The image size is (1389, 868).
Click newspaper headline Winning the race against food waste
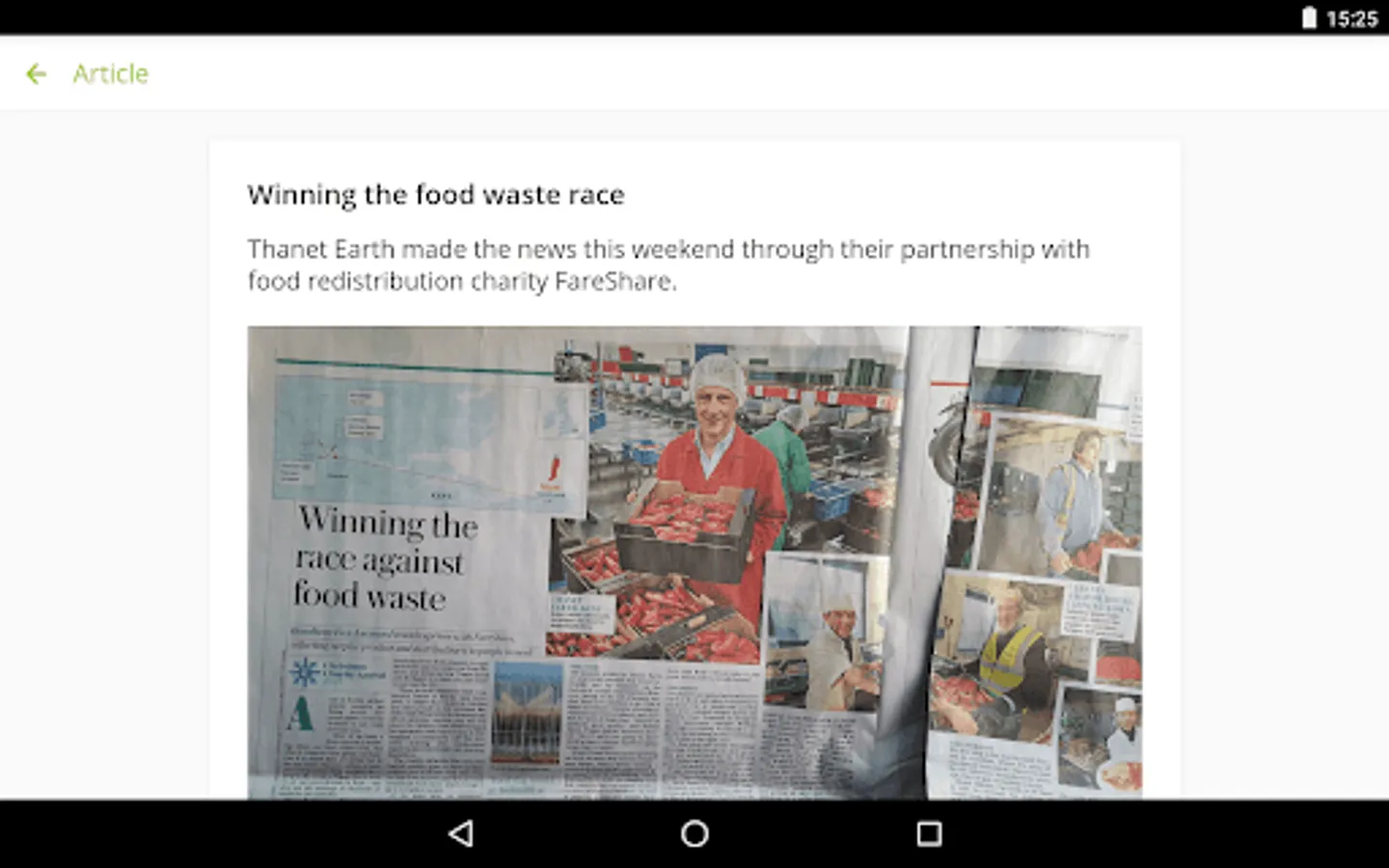point(386,558)
